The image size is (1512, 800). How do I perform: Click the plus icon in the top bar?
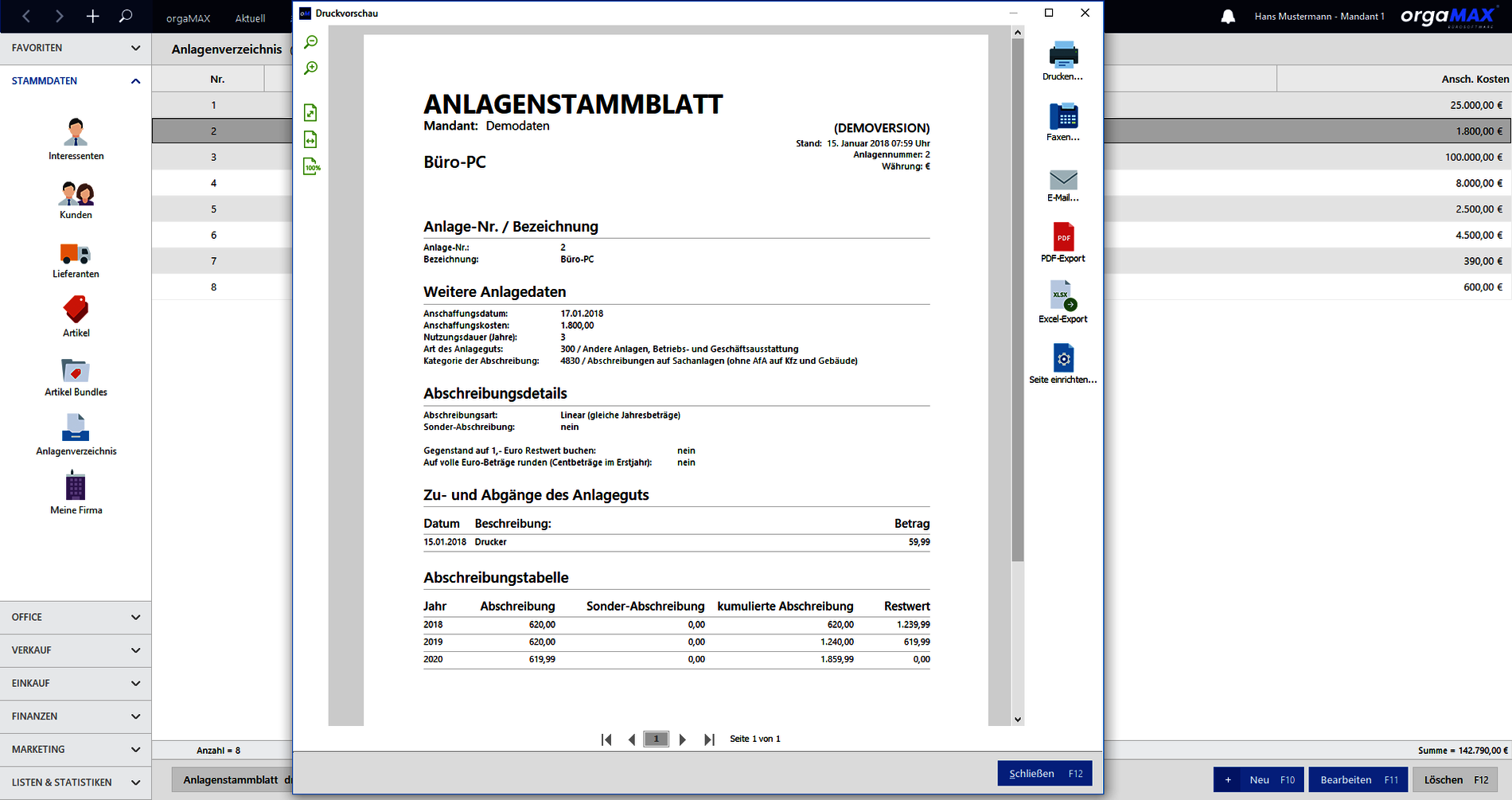(92, 16)
